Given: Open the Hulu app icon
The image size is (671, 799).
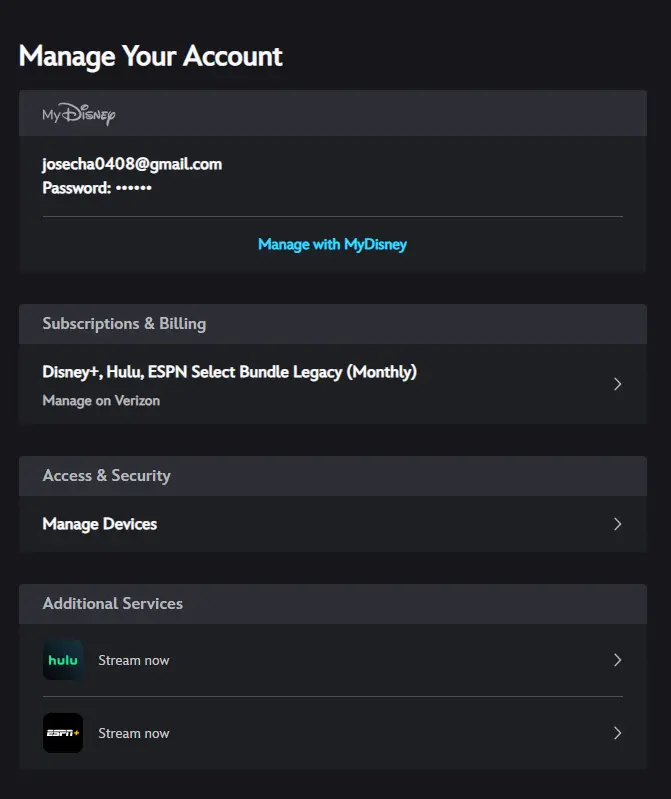Looking at the screenshot, I should 63,660.
